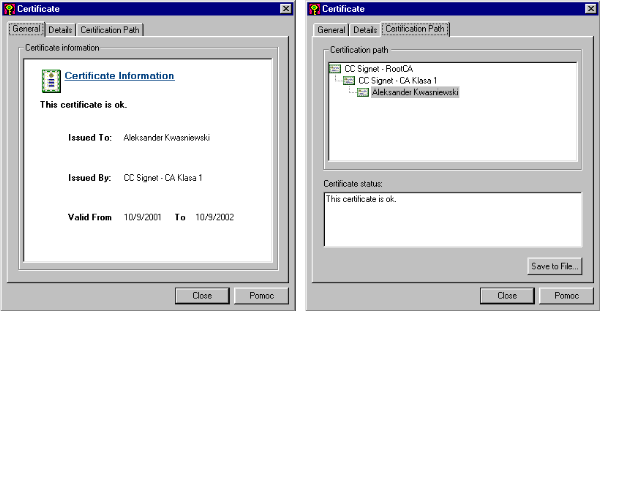
Task: Select CC Signet - RootCA in the certification path
Action: tap(379, 69)
